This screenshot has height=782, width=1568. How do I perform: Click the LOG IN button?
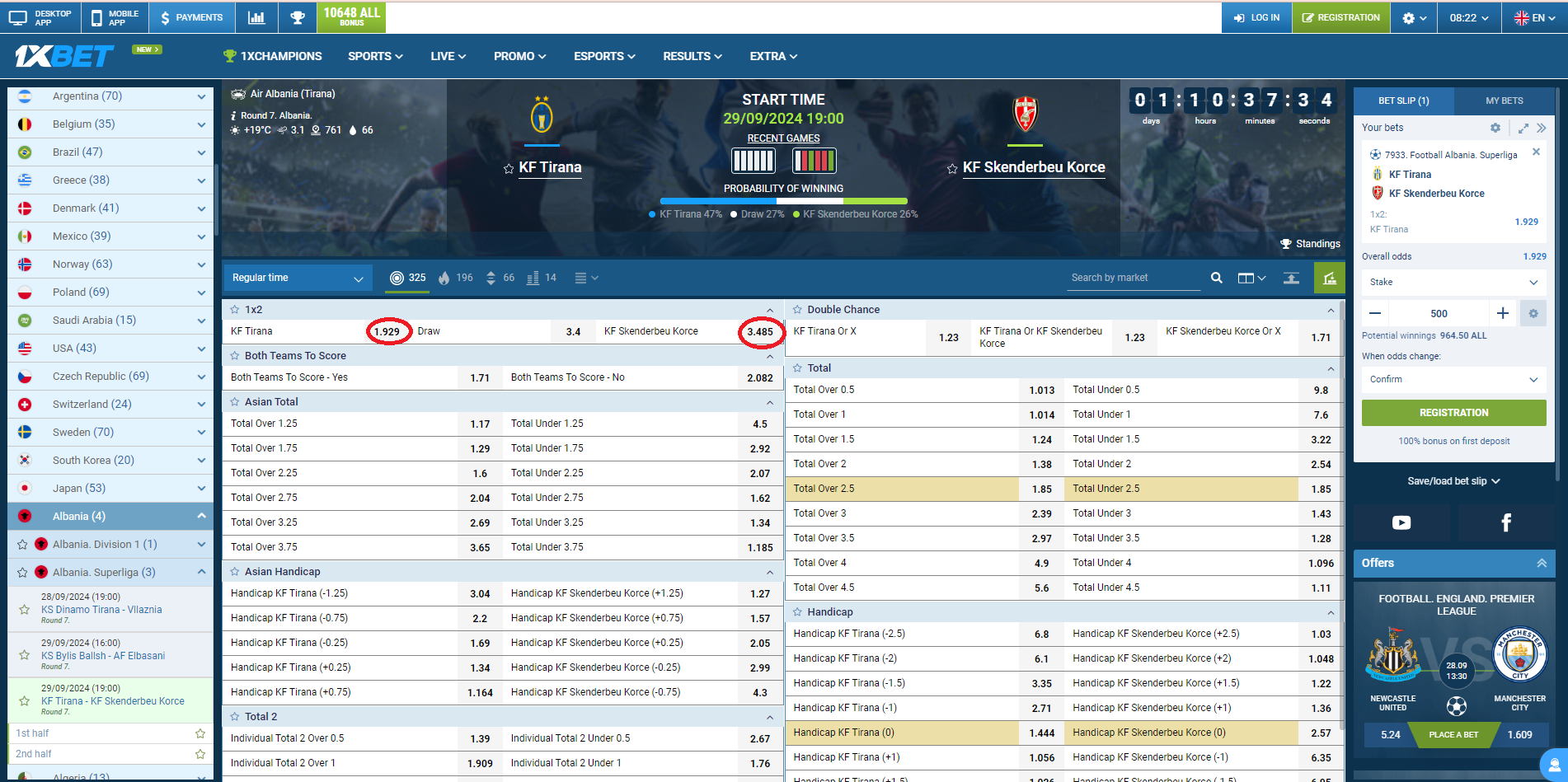point(1256,17)
